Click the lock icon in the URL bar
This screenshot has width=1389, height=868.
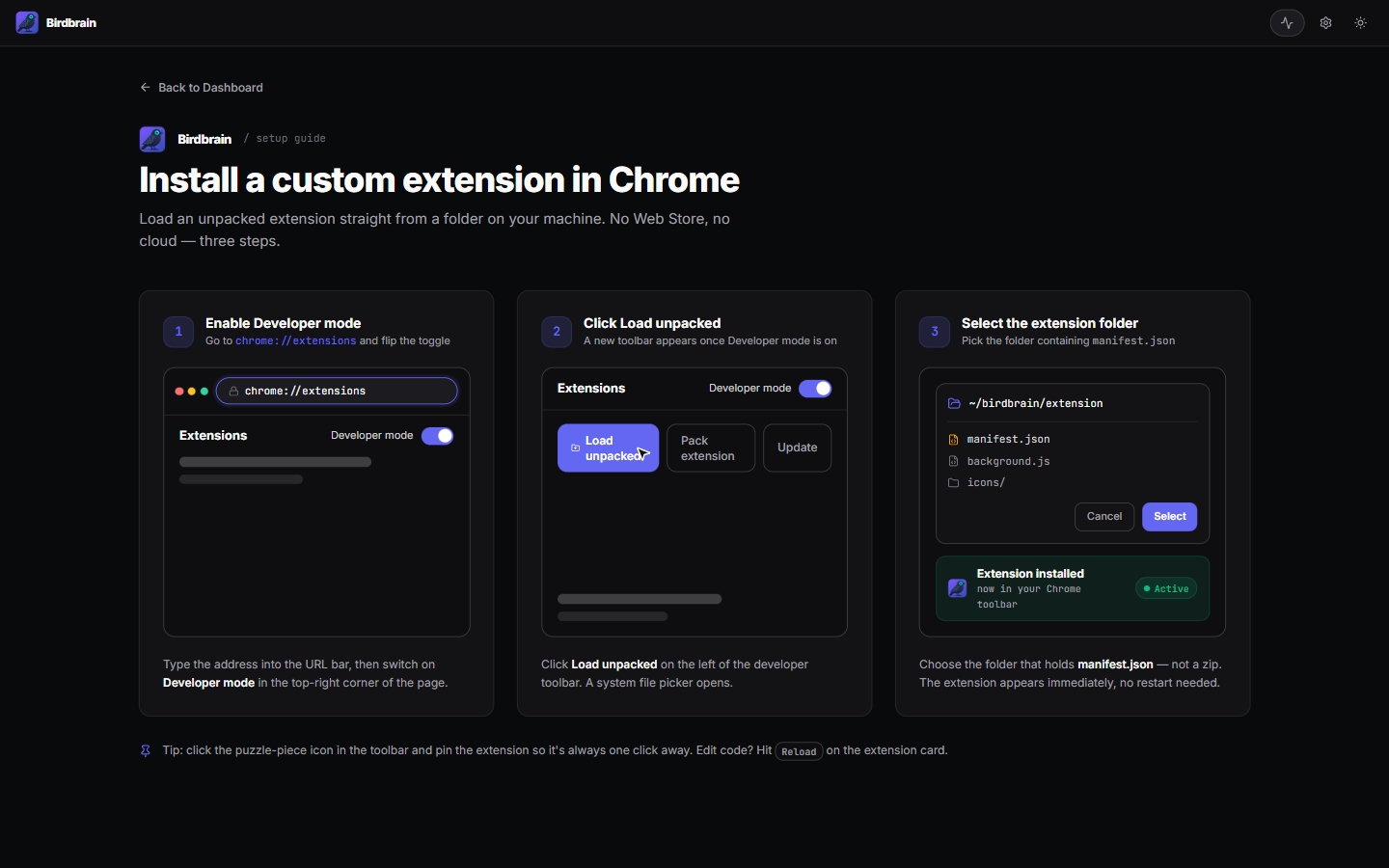(x=233, y=391)
